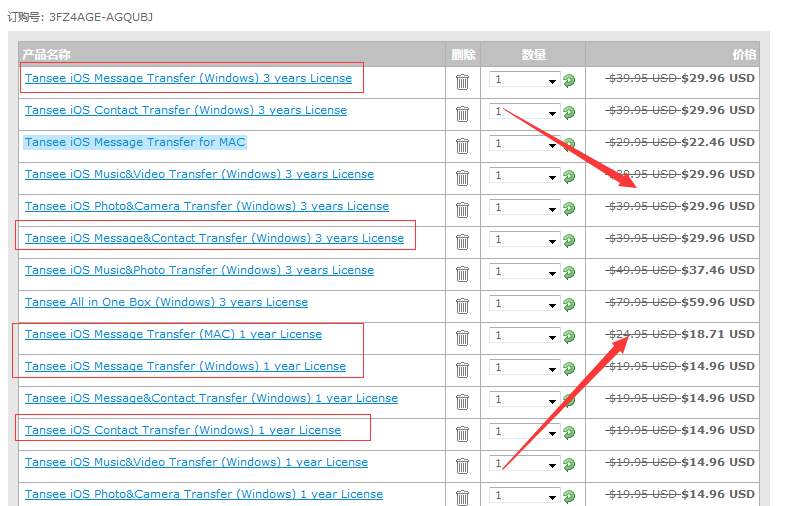This screenshot has width=785, height=506.
Task: Select the order number 3FZ4AGE-AGQUBJ text
Action: click(101, 17)
